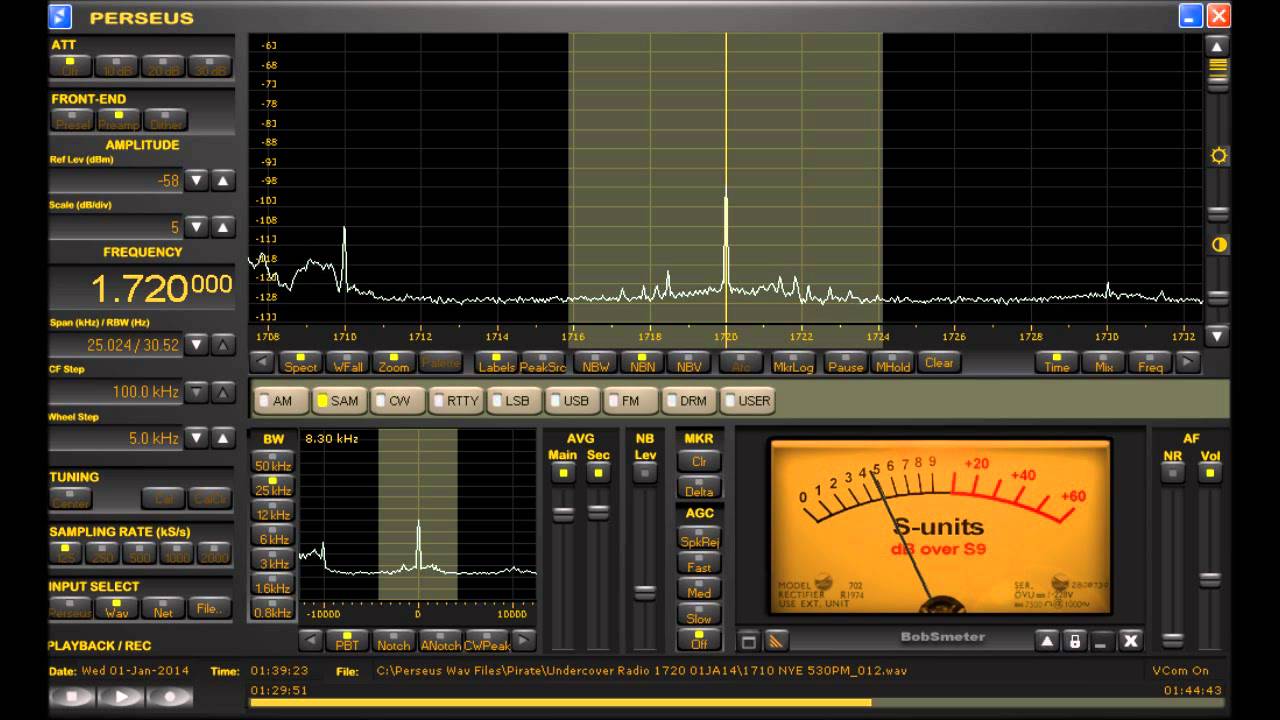This screenshot has height=720, width=1280.
Task: Decrease Wheel Step with down arrow
Action: tap(198, 438)
